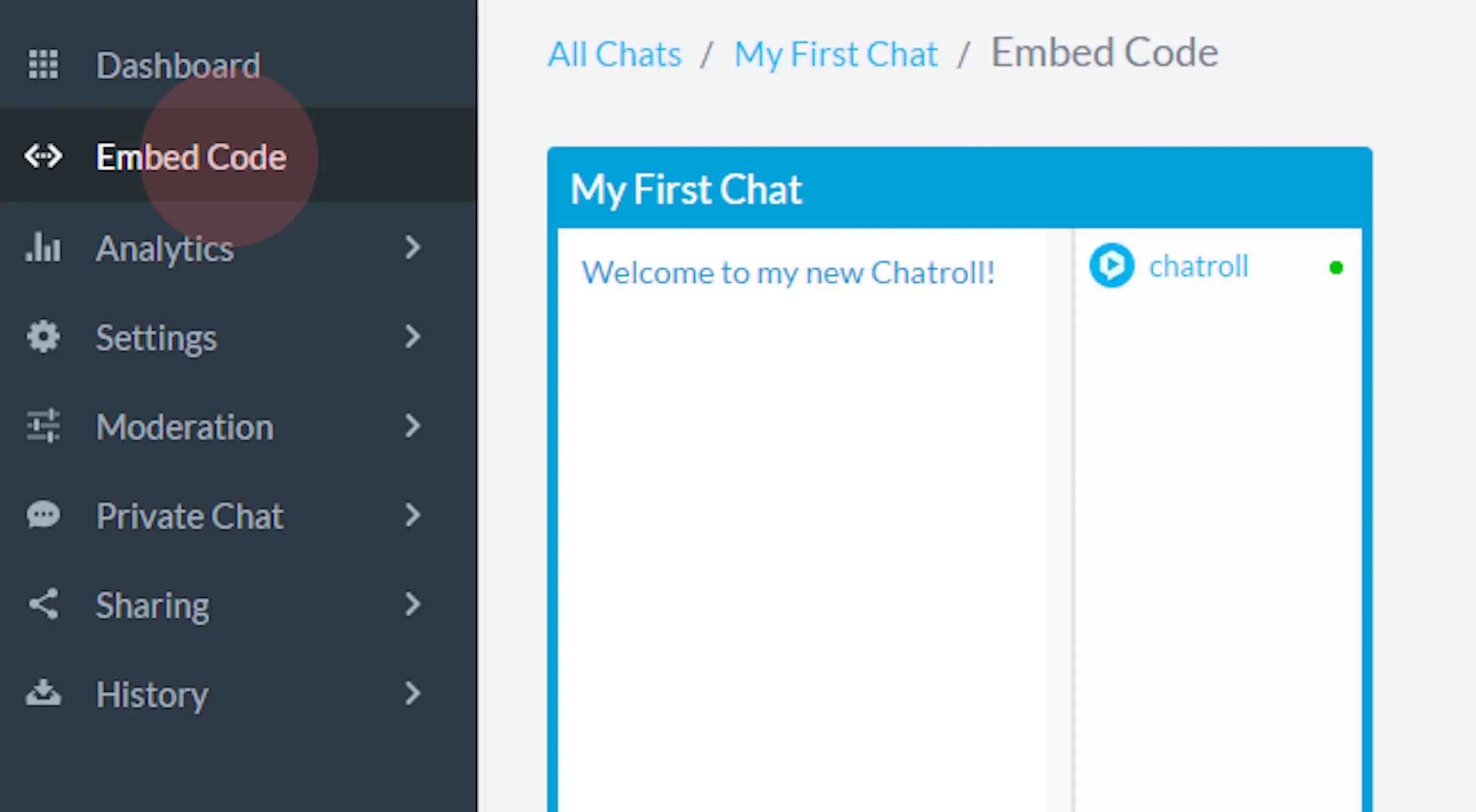
Task: Click the Settings gear icon
Action: (x=43, y=337)
